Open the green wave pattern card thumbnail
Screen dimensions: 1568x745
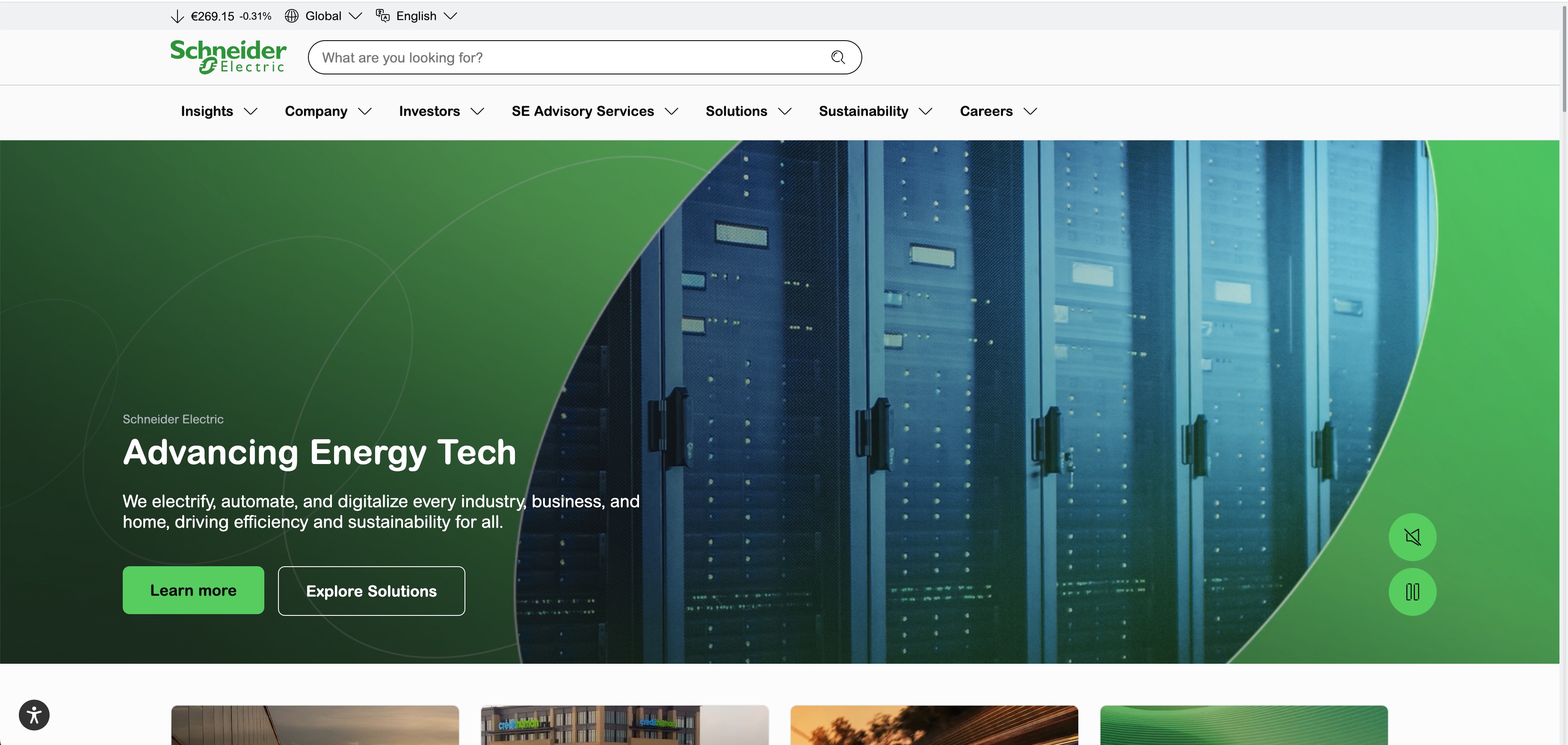[1243, 725]
